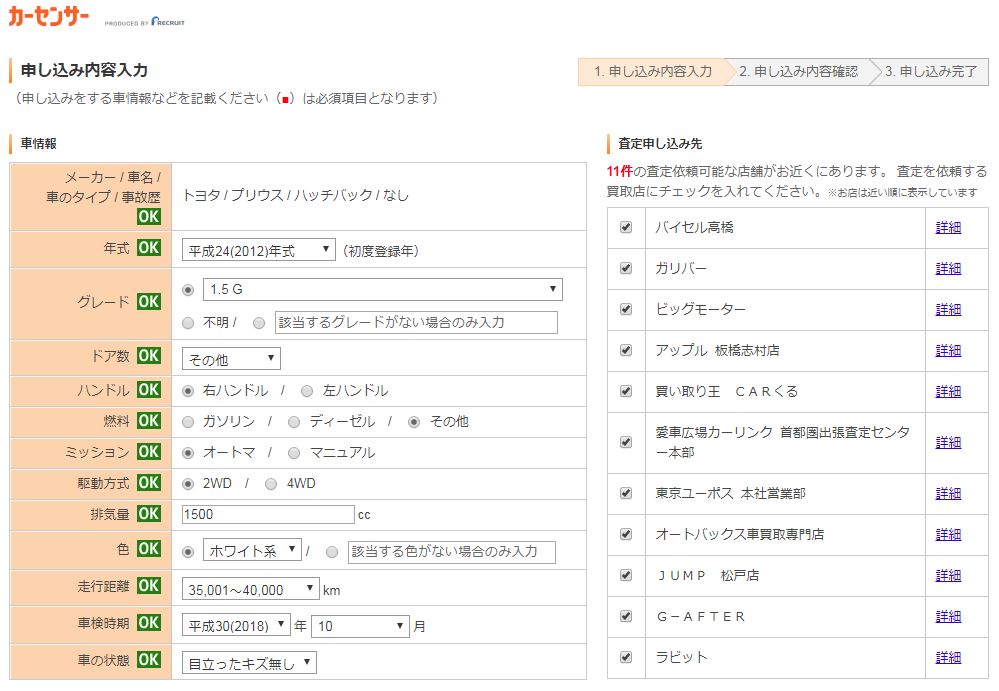Uncheck the バイセル高橋 checkbox
Image resolution: width=999 pixels, height=691 pixels.
[626, 227]
